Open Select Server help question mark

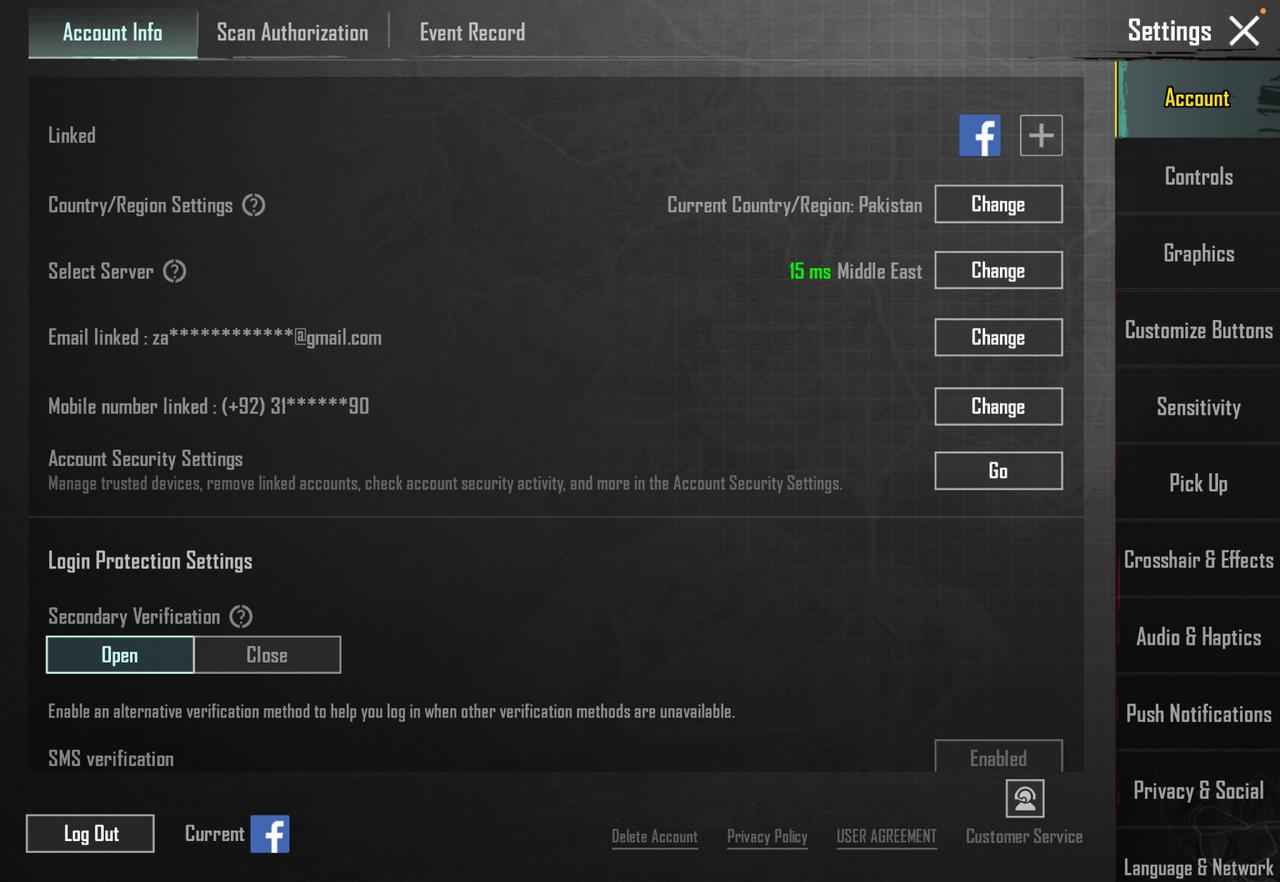pyautogui.click(x=175, y=271)
